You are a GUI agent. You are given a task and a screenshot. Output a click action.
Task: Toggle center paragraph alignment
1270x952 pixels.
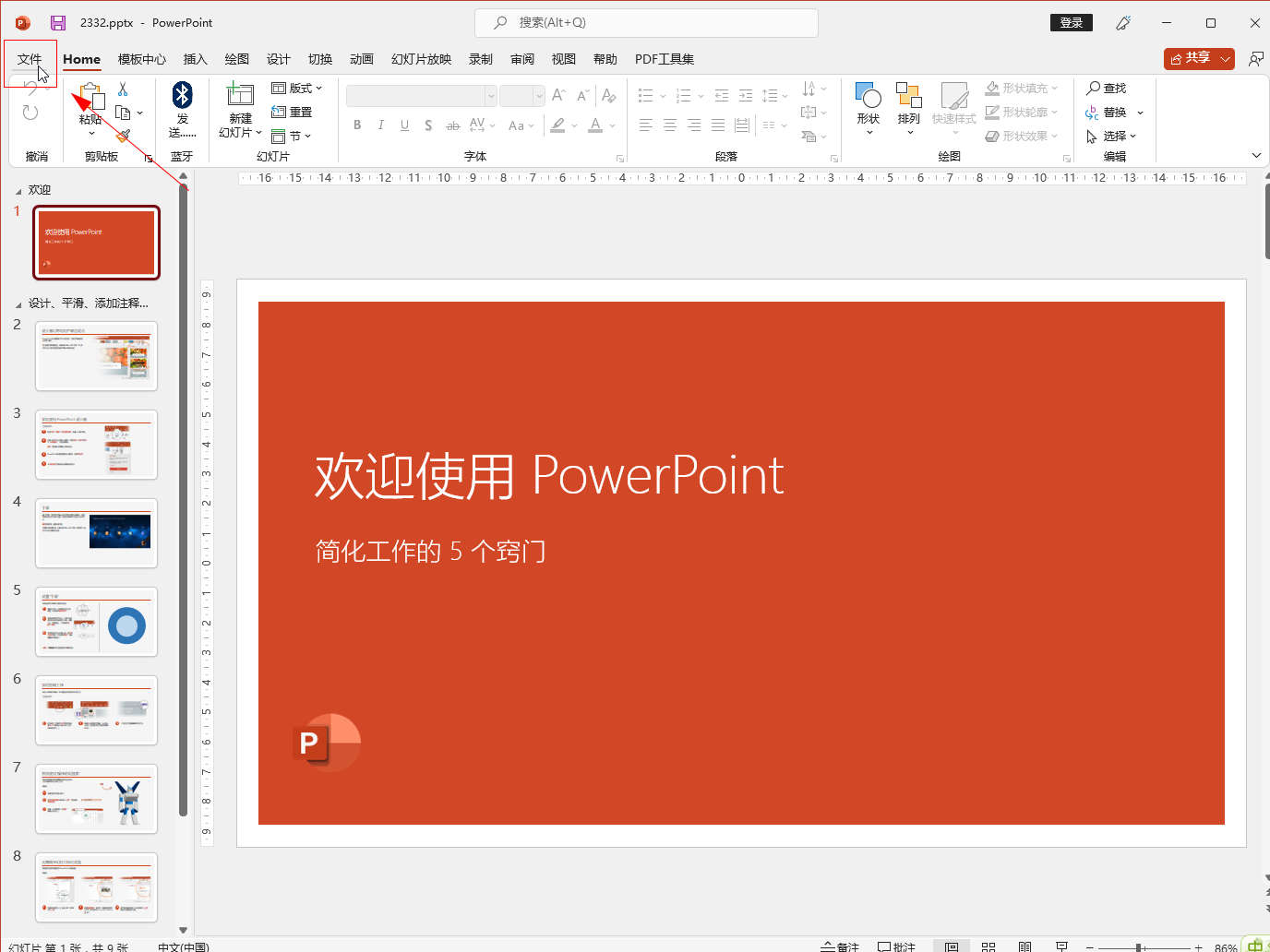[x=670, y=125]
